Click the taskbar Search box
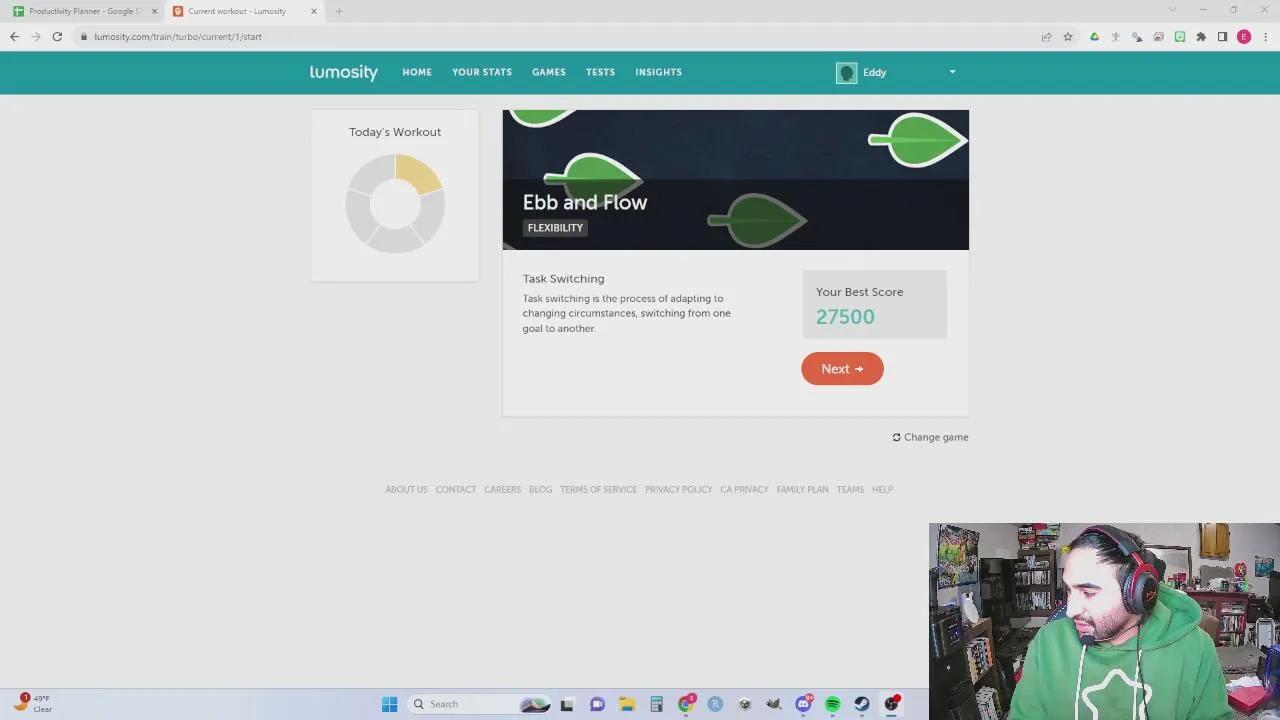The height and width of the screenshot is (720, 1280). [x=479, y=704]
